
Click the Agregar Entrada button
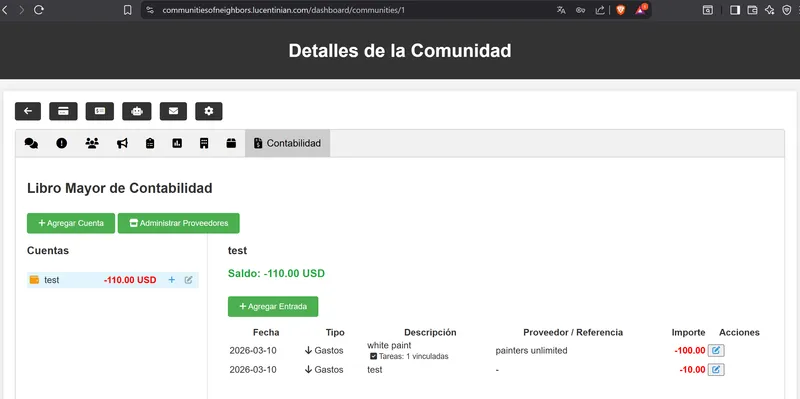(x=273, y=307)
